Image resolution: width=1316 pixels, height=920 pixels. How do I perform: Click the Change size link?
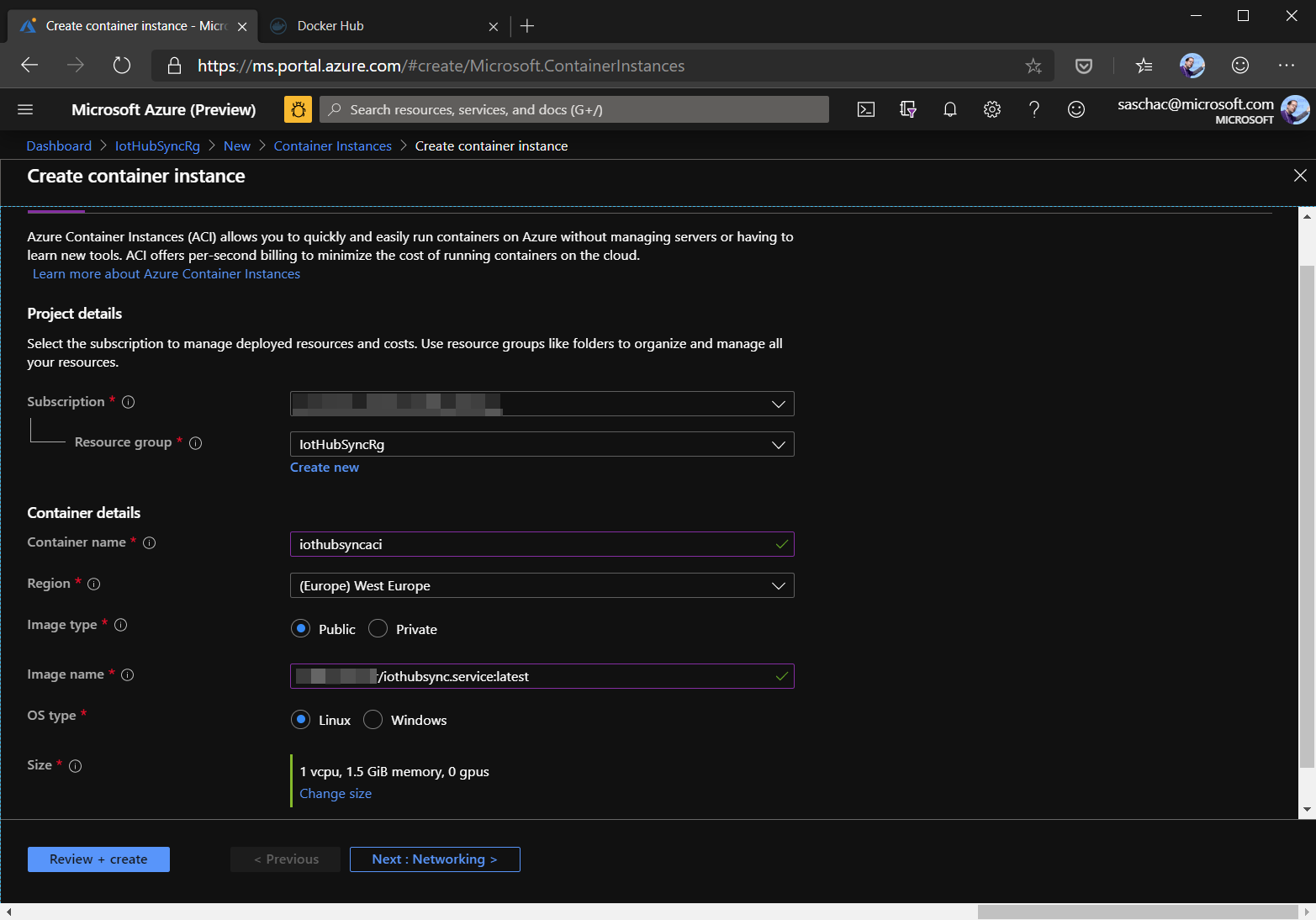click(336, 794)
